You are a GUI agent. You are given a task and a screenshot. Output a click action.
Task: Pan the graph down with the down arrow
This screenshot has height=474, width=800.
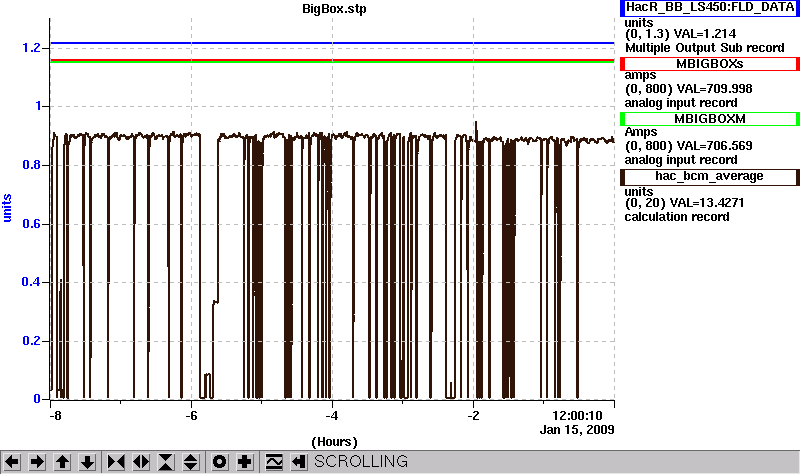point(87,462)
